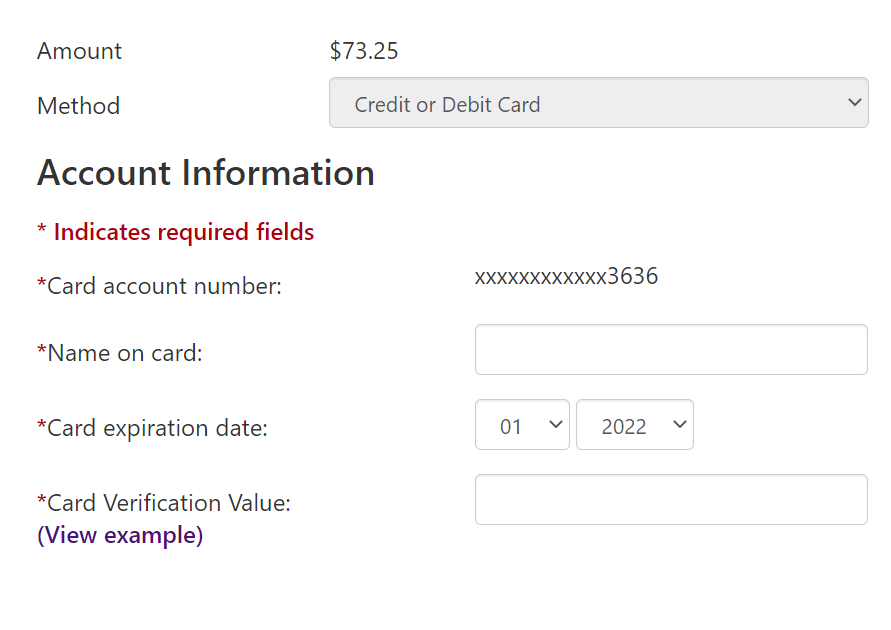891x630 pixels.
Task: Click the $73.25 amount value
Action: (x=364, y=51)
